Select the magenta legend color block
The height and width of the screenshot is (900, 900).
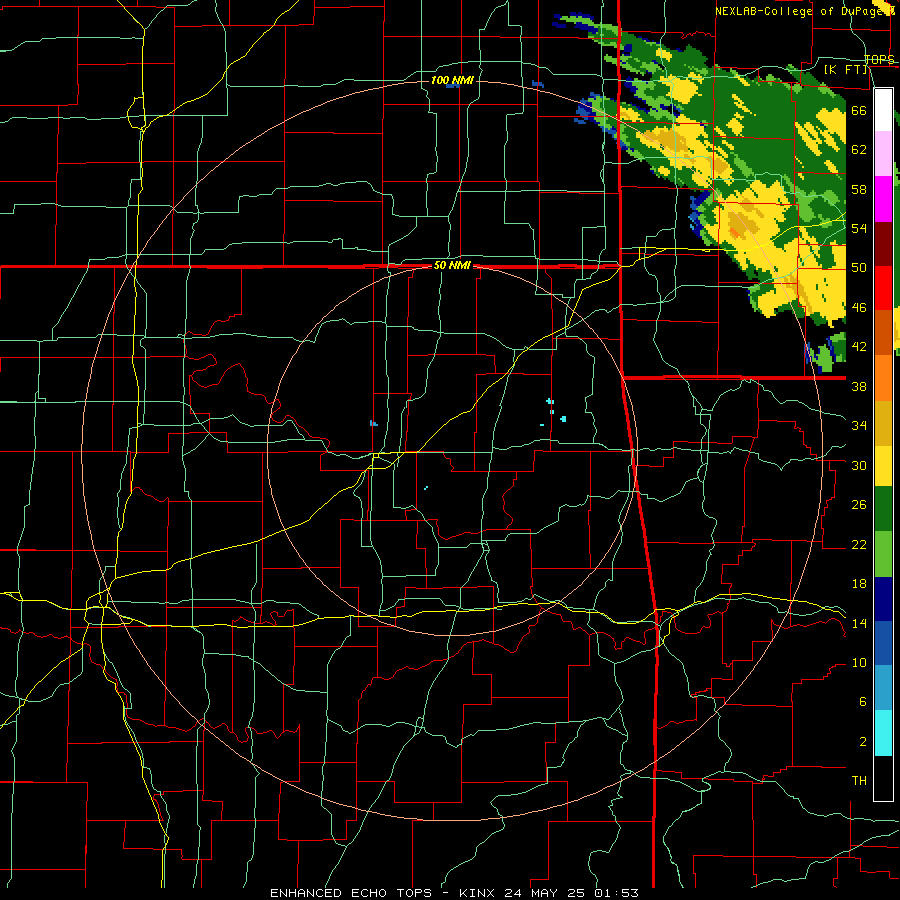pyautogui.click(x=883, y=199)
